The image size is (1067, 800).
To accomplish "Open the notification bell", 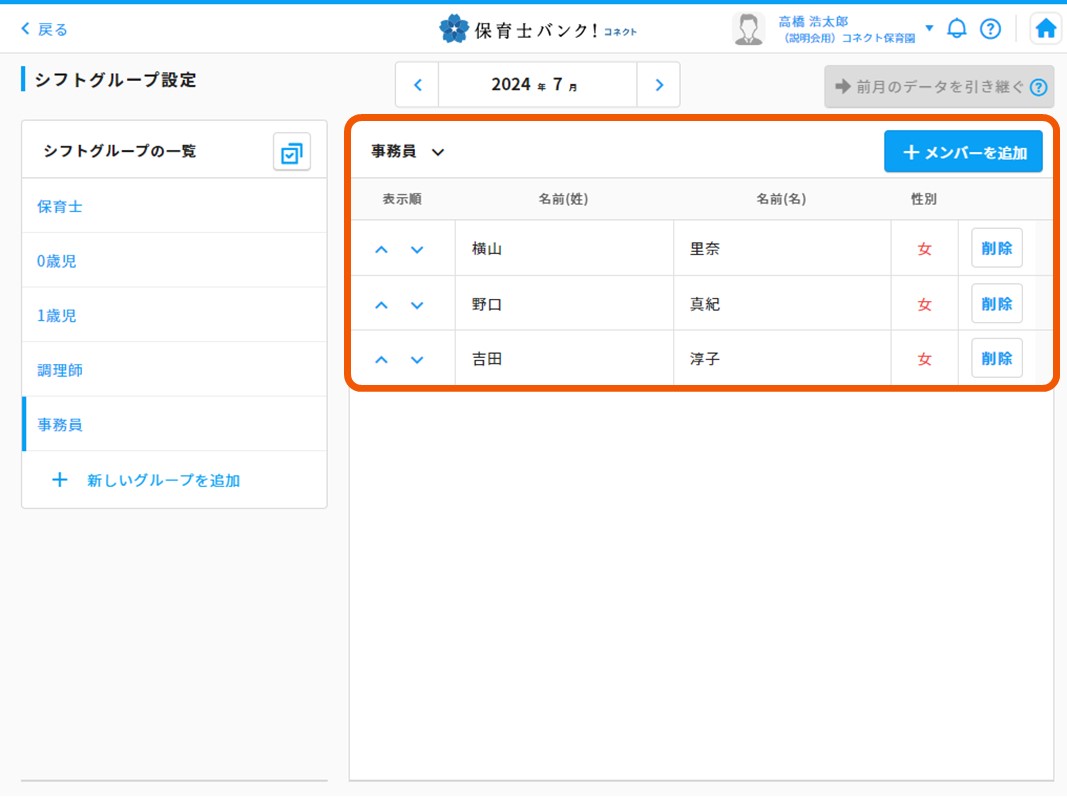I will 957,29.
